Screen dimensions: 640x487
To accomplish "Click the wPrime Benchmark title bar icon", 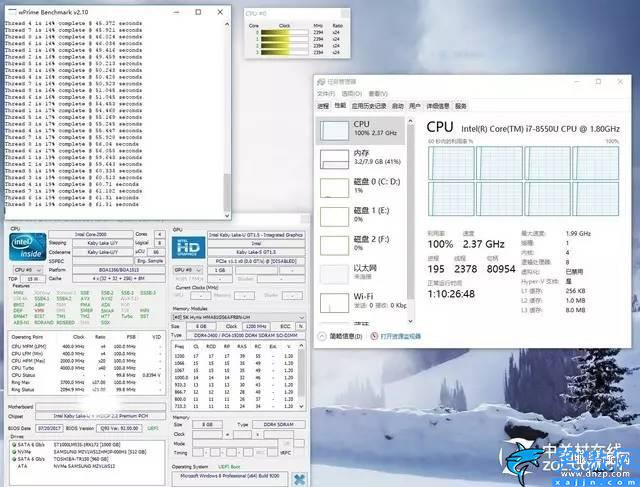I will pos(12,12).
